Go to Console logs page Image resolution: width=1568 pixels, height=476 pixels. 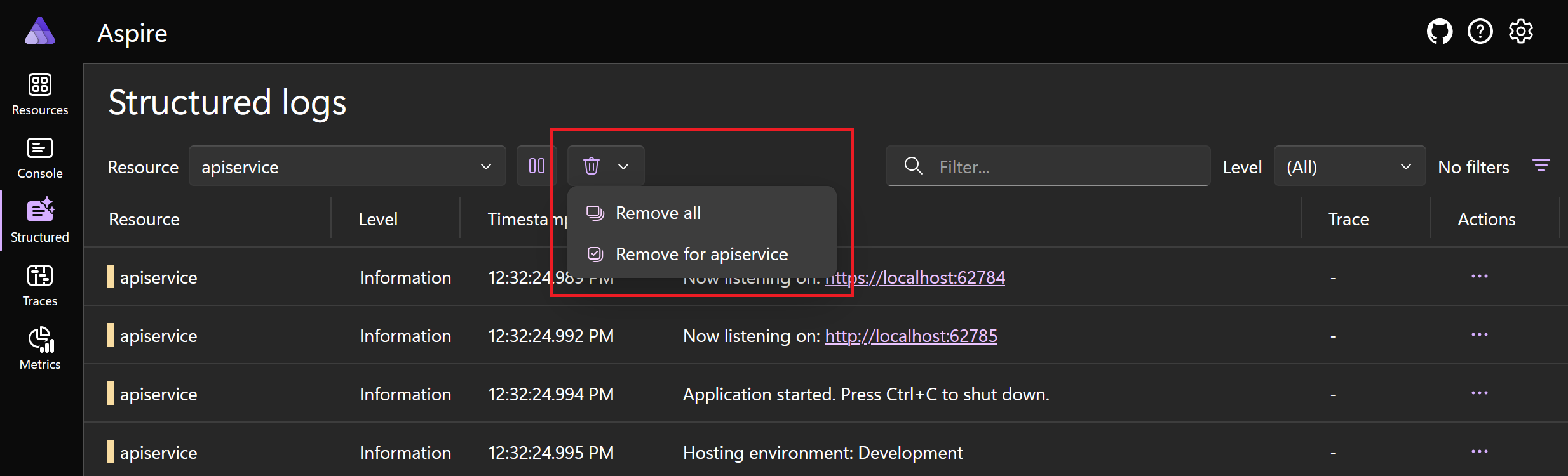(x=40, y=158)
